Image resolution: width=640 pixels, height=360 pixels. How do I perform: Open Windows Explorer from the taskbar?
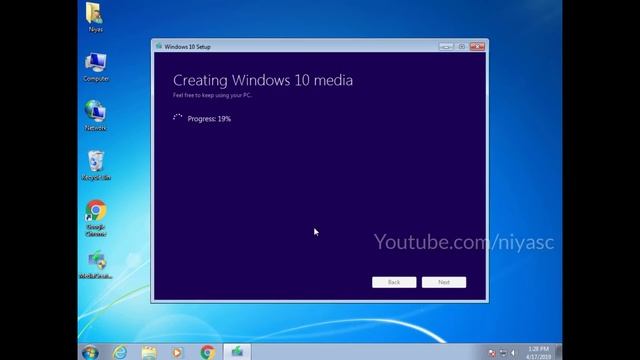149,352
